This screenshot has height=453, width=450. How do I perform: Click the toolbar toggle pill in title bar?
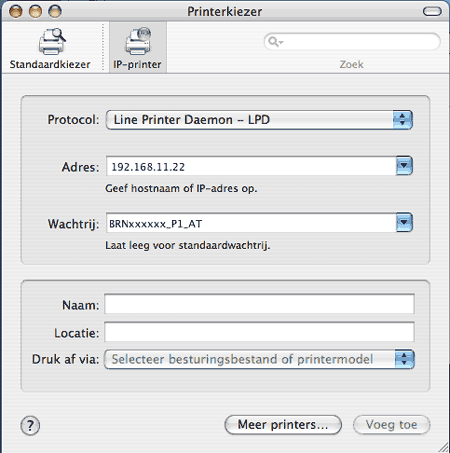[x=432, y=12]
